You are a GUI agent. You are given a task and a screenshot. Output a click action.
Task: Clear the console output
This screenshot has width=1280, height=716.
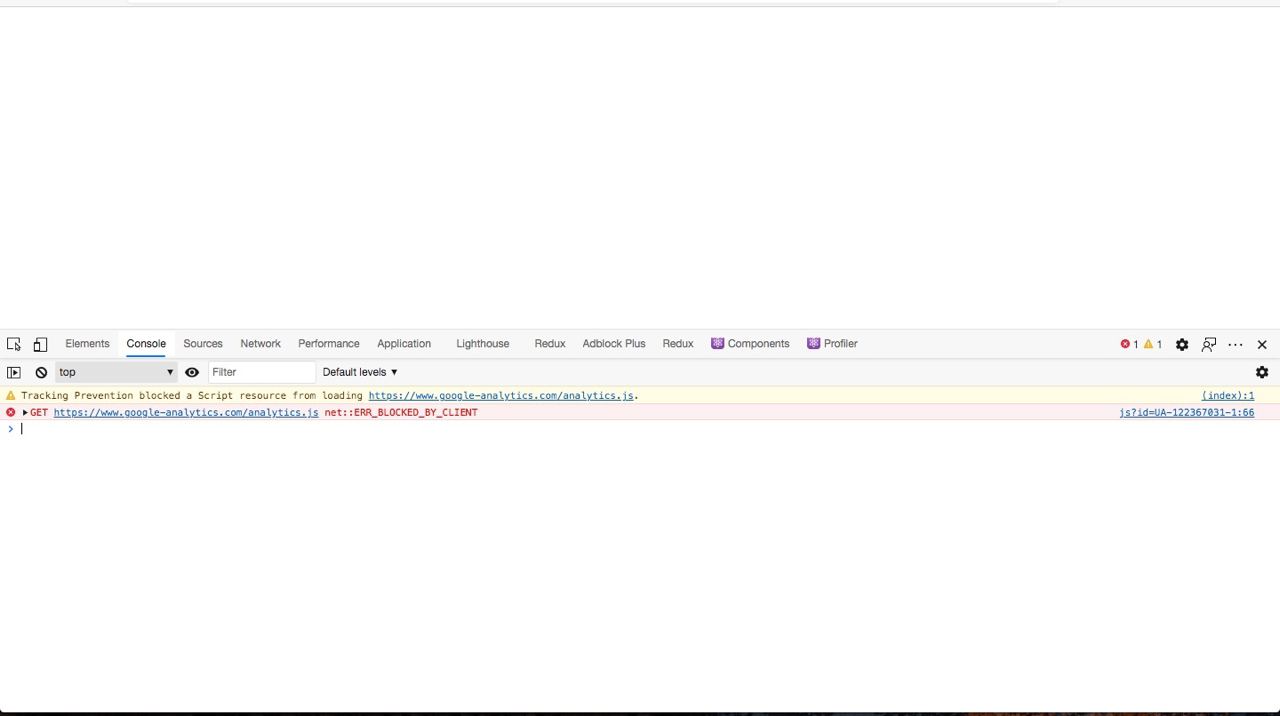tap(41, 372)
